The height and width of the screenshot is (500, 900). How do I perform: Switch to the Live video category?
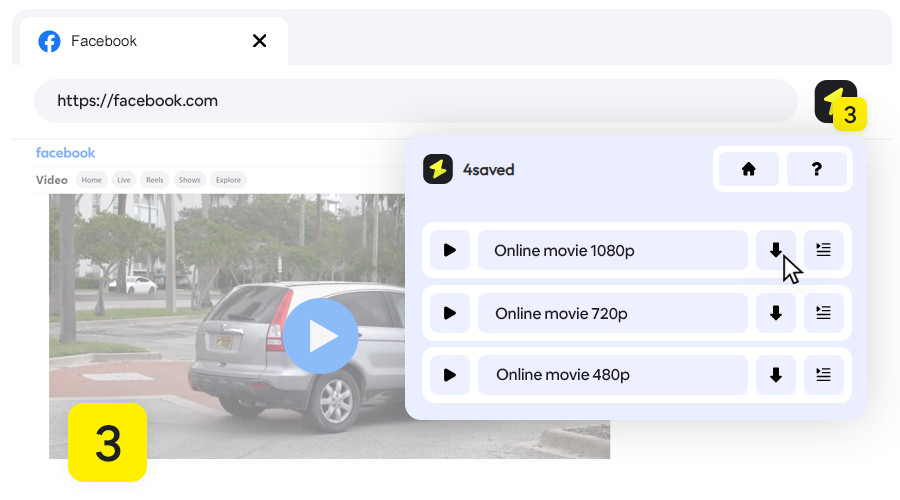point(124,180)
